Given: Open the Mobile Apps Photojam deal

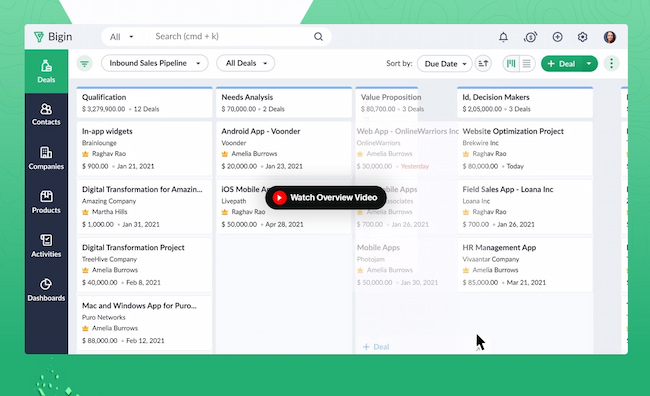Looking at the screenshot, I should (x=406, y=265).
